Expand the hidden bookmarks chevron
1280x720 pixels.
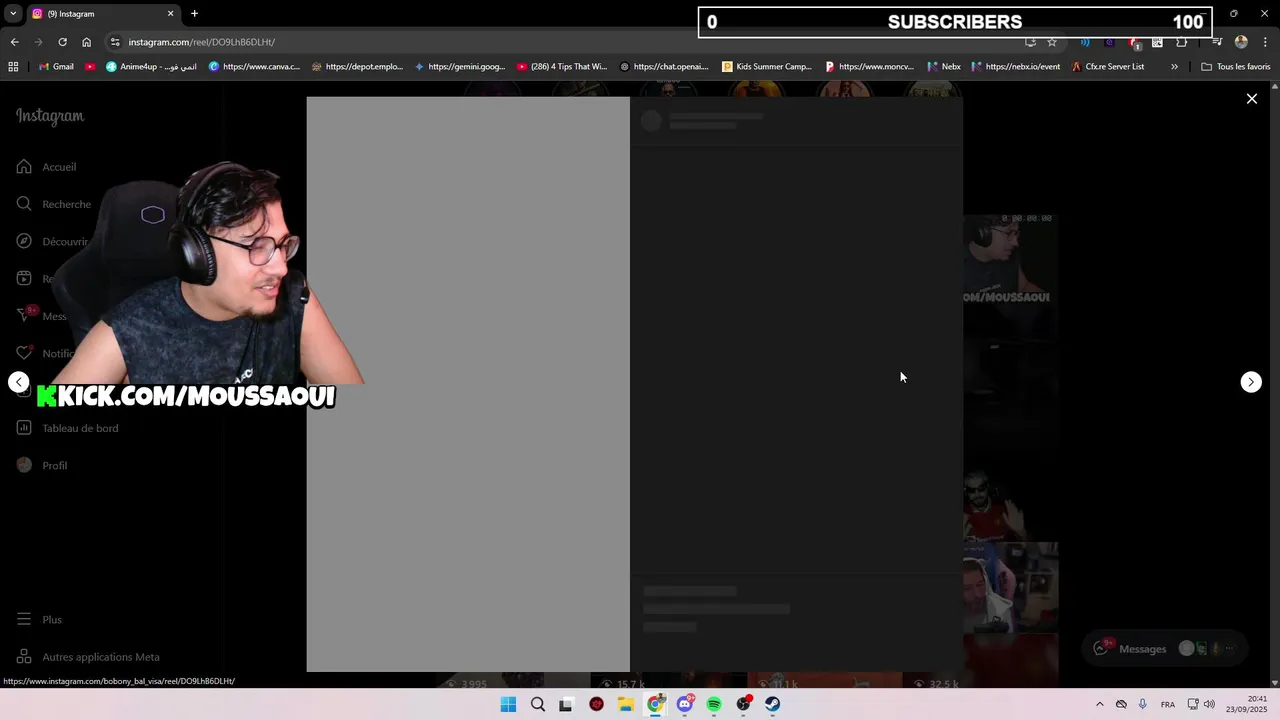point(1174,67)
